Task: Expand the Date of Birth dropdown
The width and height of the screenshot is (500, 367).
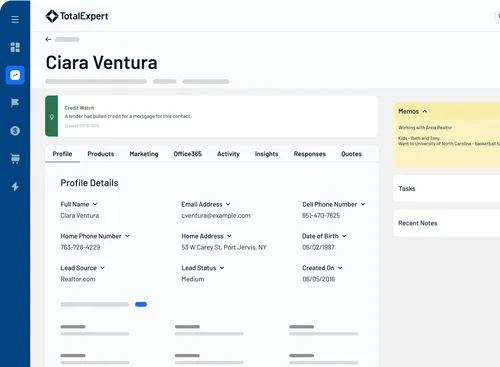Action: click(344, 236)
